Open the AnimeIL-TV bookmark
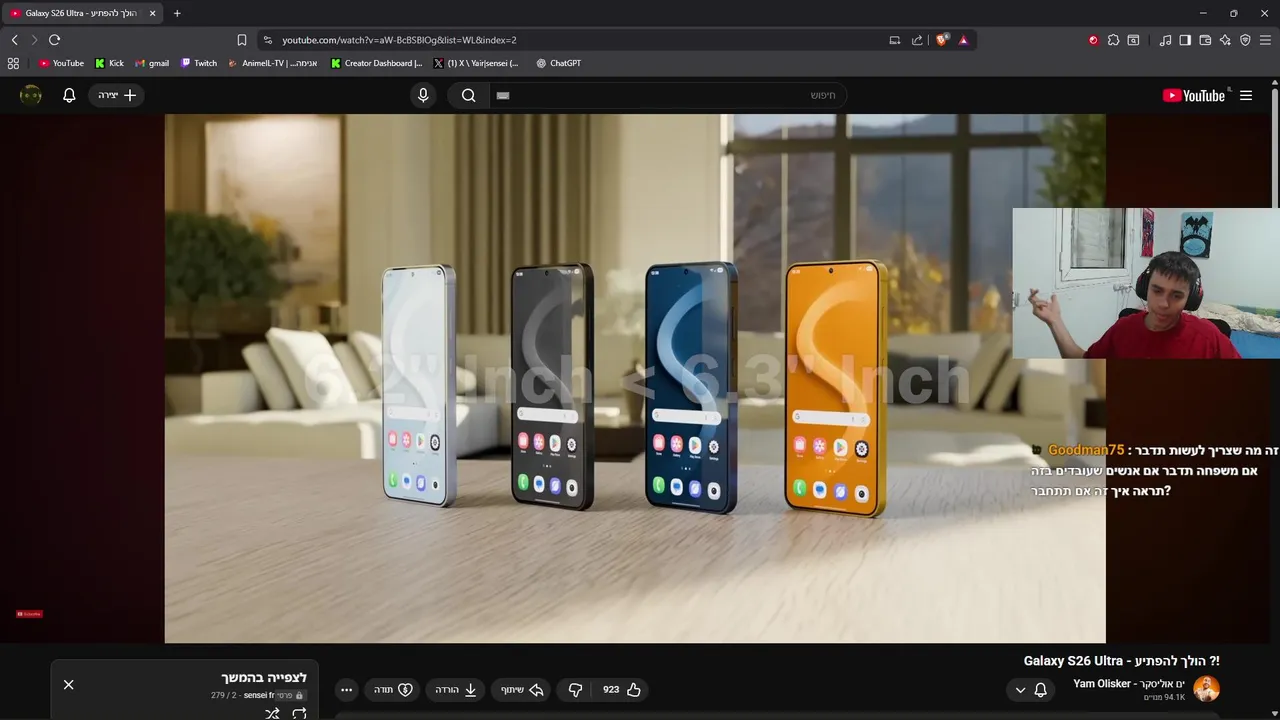Screen dimensions: 1280x720 pos(273,63)
